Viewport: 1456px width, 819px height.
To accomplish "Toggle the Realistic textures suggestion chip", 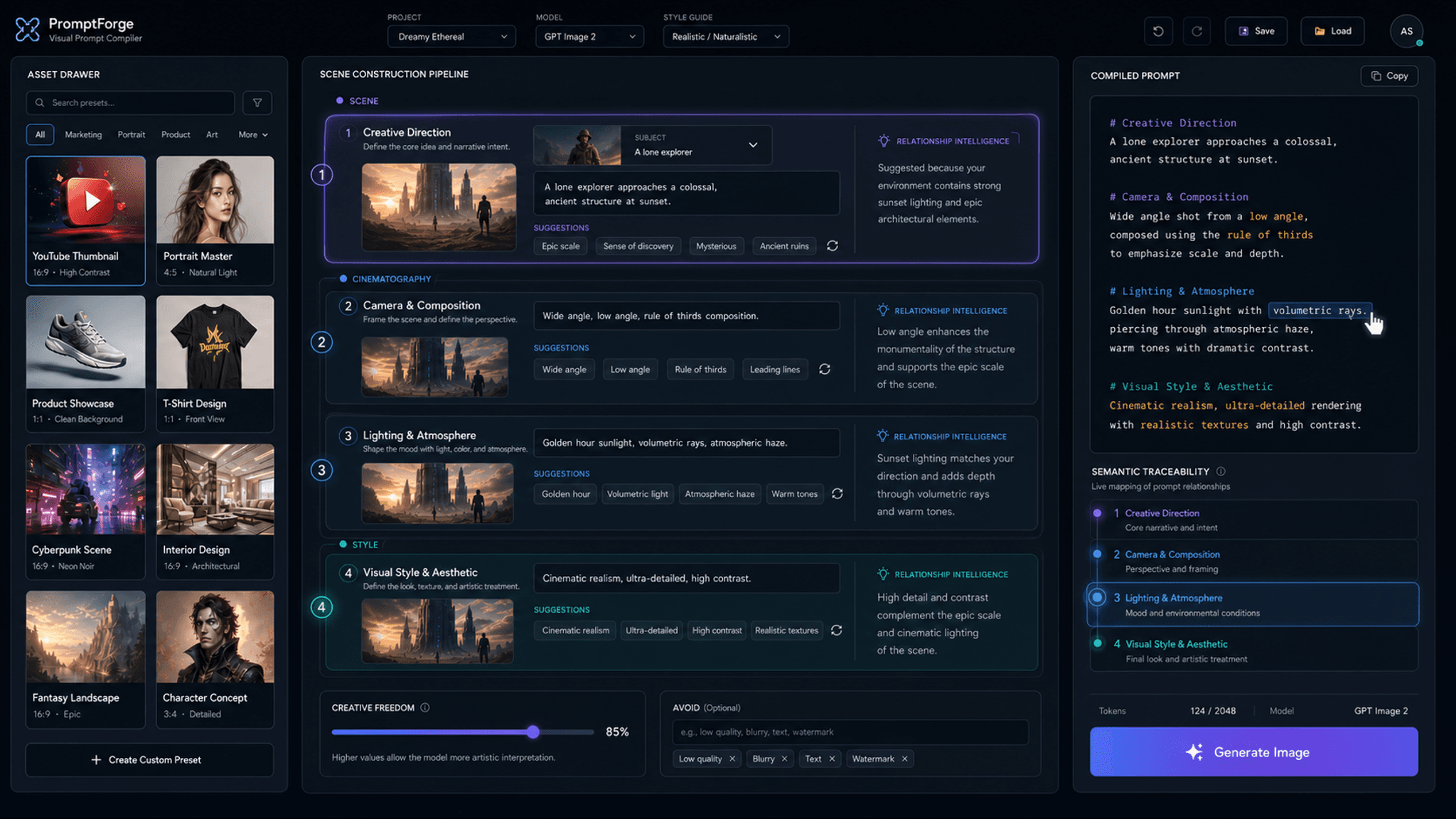I will point(786,631).
